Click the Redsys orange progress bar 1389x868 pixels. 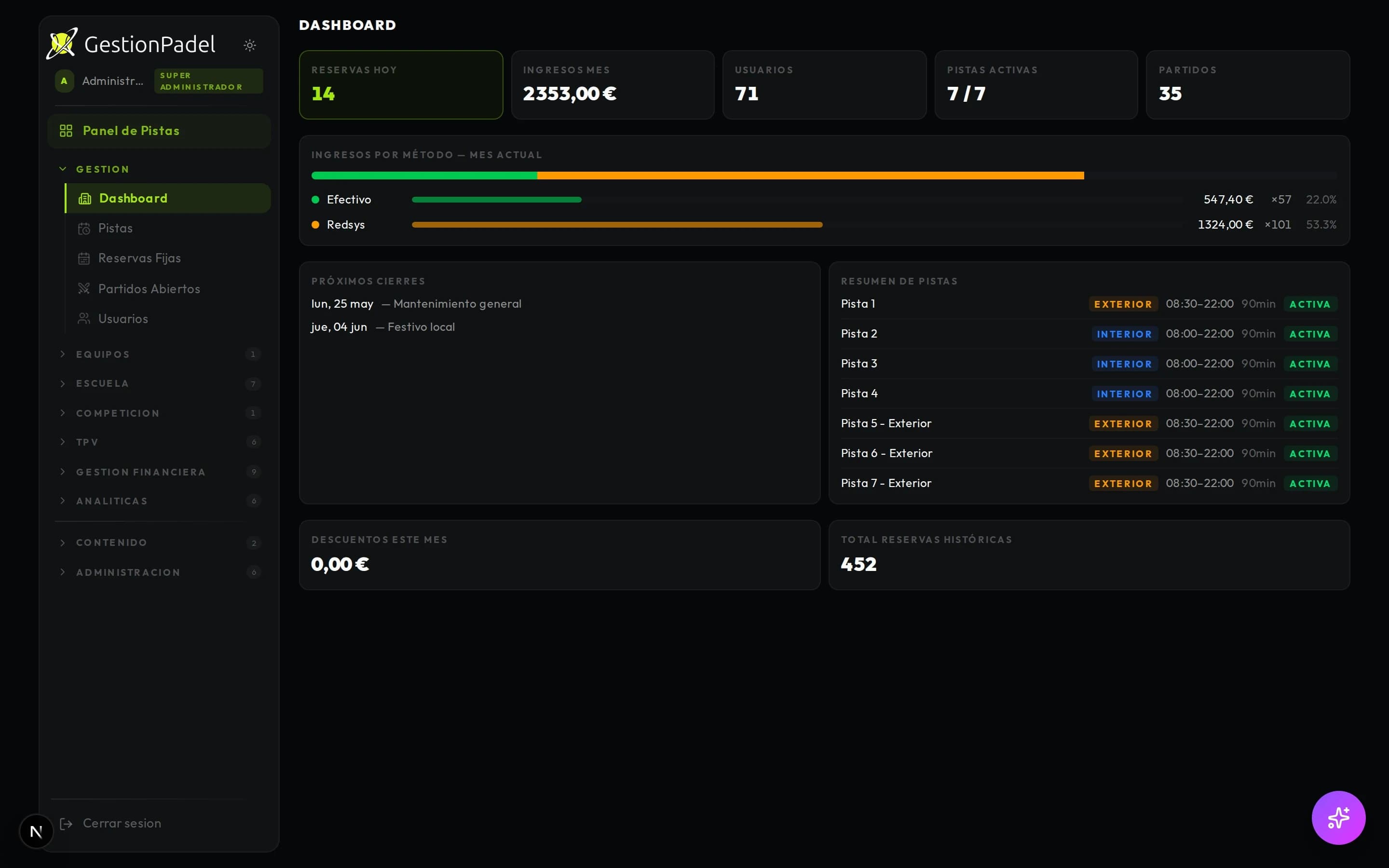[x=617, y=224]
